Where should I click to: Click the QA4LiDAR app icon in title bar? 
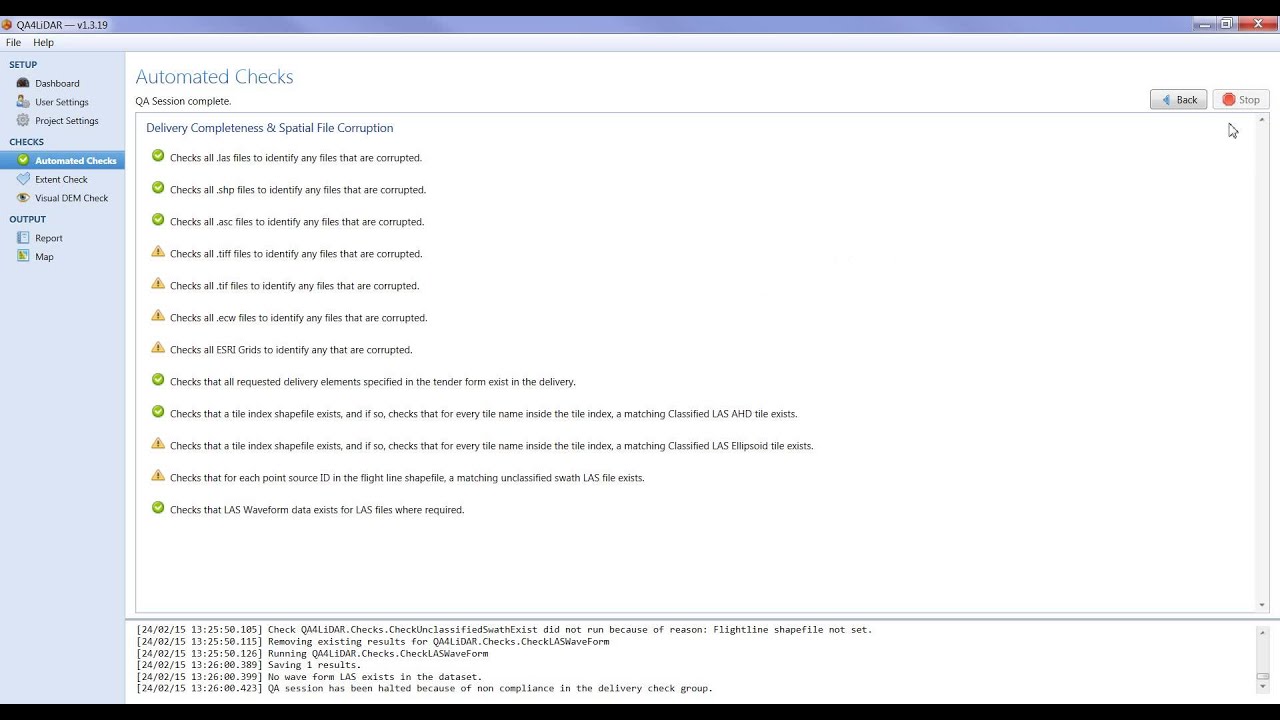(x=8, y=25)
